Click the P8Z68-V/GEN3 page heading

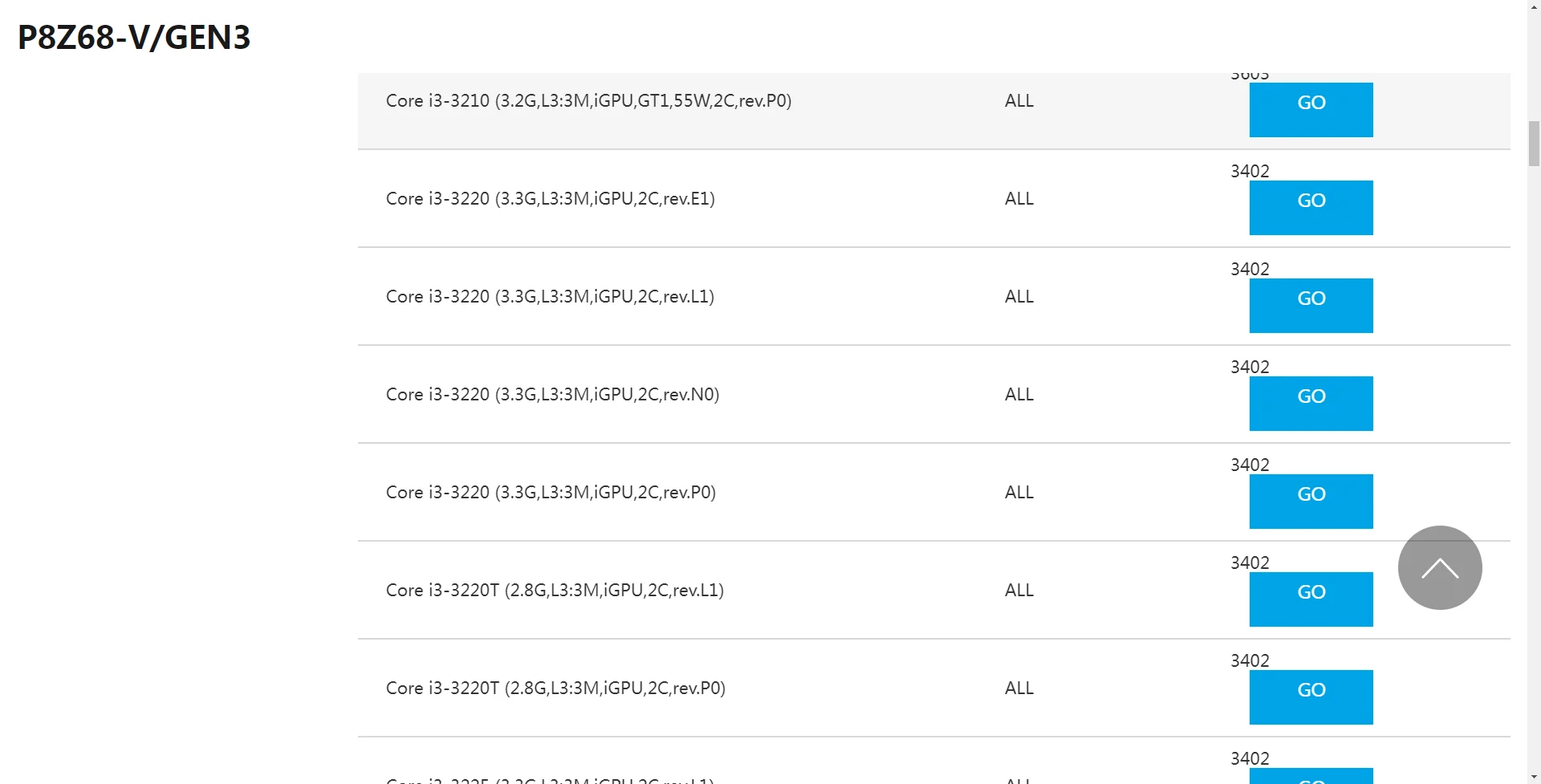point(134,38)
